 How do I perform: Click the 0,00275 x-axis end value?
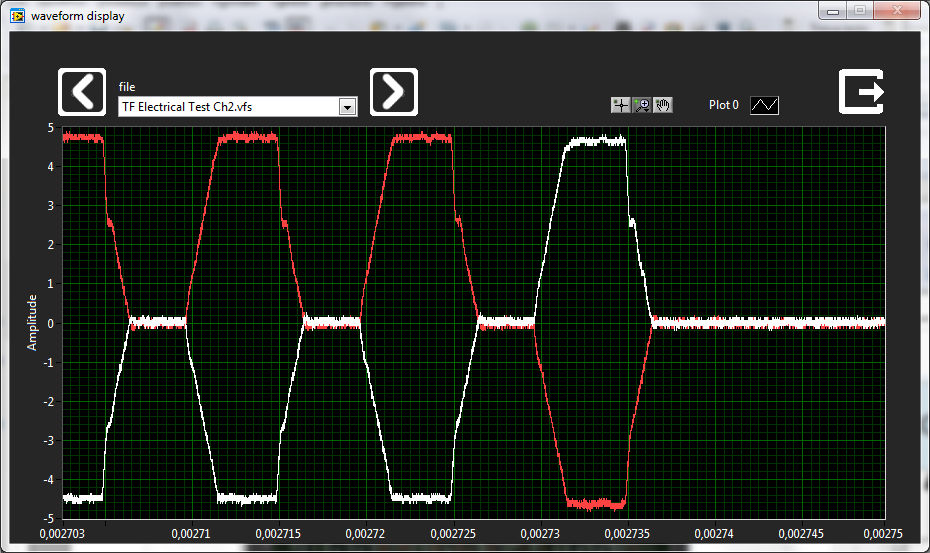tap(883, 534)
